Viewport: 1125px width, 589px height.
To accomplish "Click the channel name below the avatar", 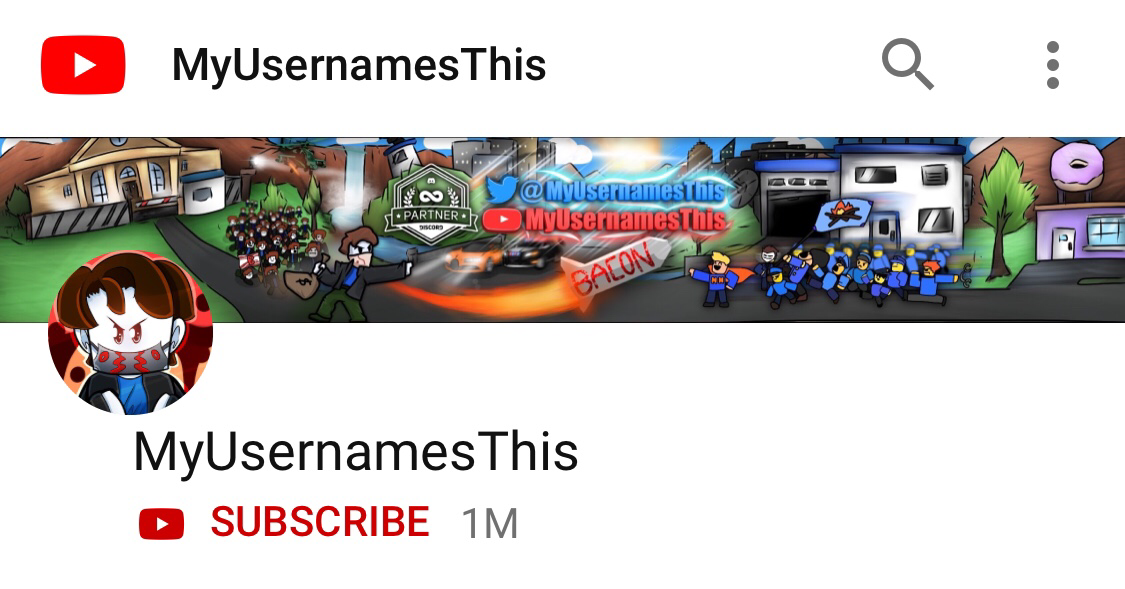I will click(x=356, y=453).
